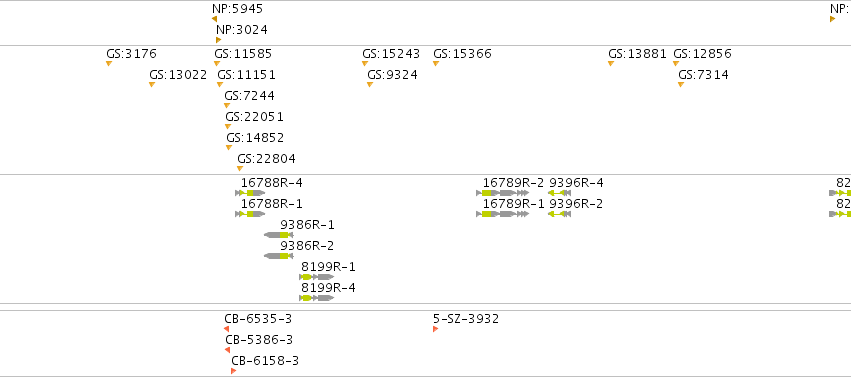Click the CB-6158-3 red marker triangle
The width and height of the screenshot is (851, 377).
[233, 371]
